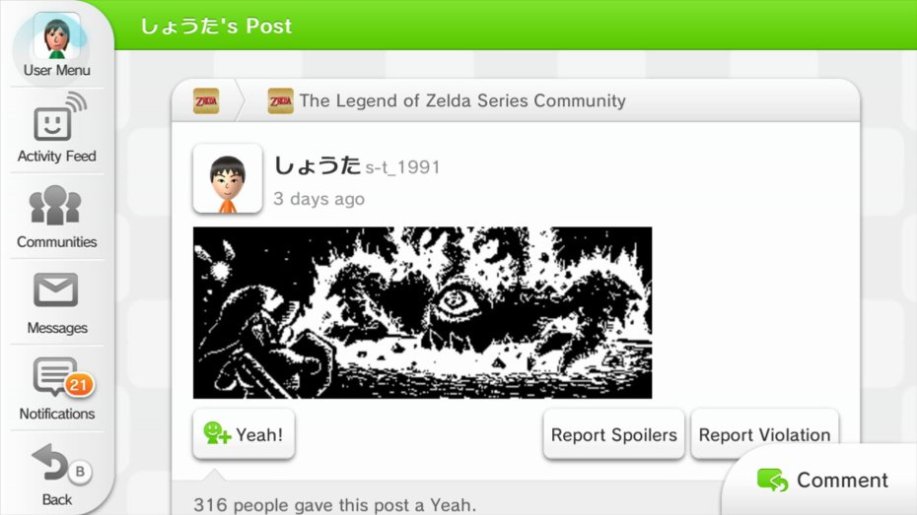
Task: Click the 316 people gave Yeah text
Action: pos(335,504)
